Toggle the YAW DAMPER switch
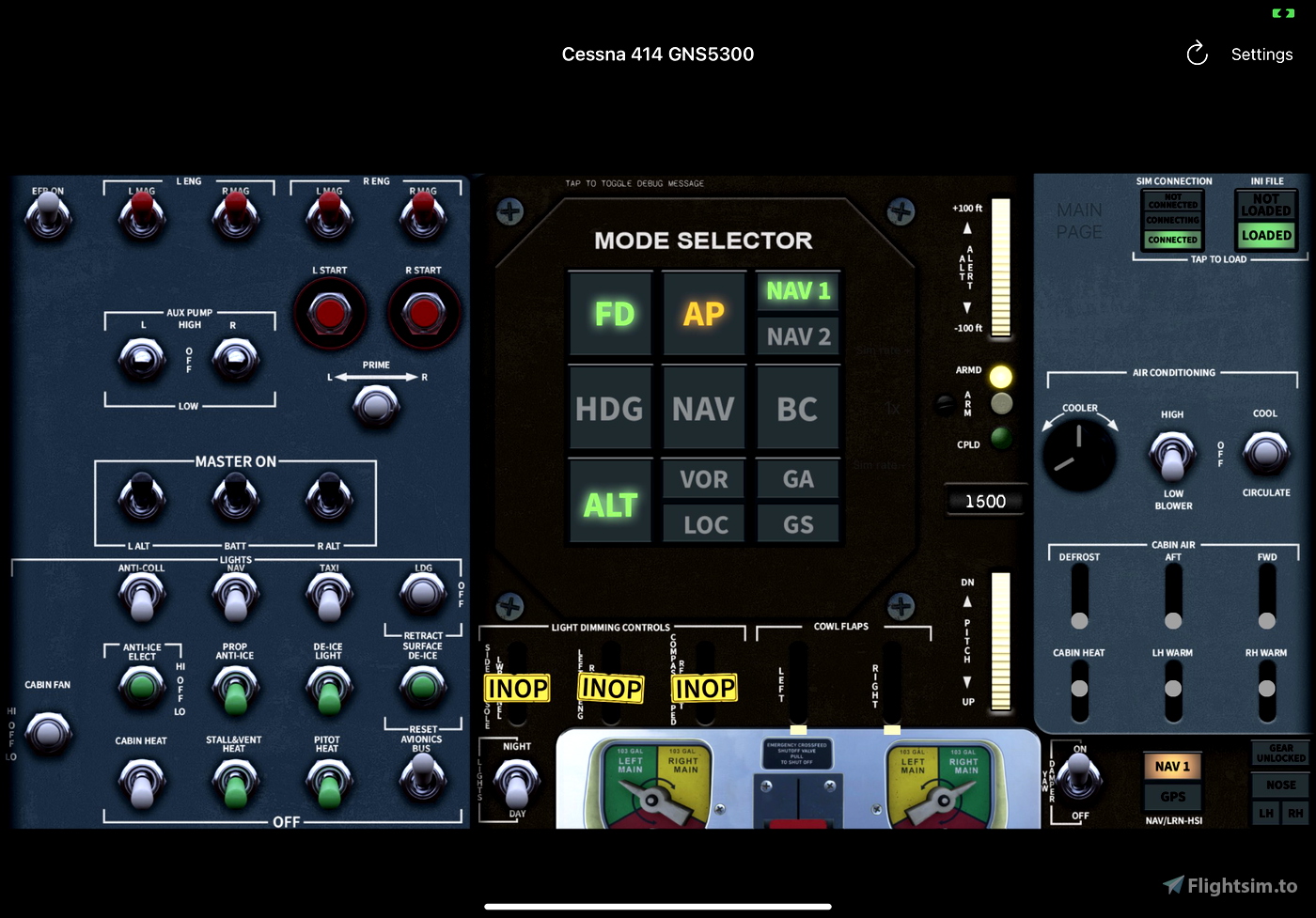 1080,777
